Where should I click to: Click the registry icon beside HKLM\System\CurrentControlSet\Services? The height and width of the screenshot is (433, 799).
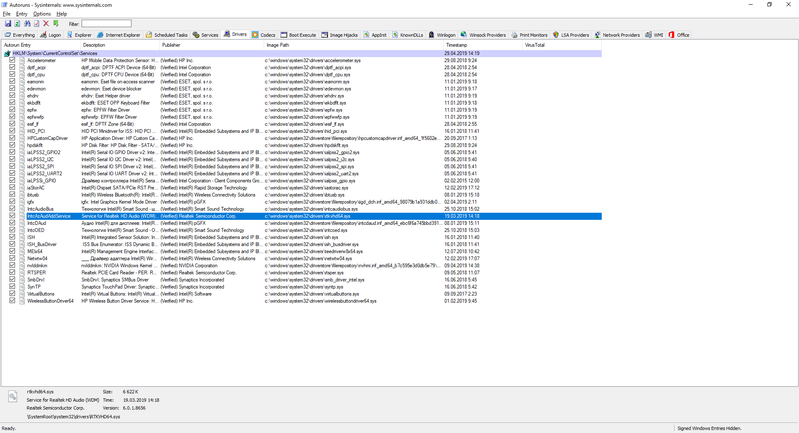pos(8,53)
